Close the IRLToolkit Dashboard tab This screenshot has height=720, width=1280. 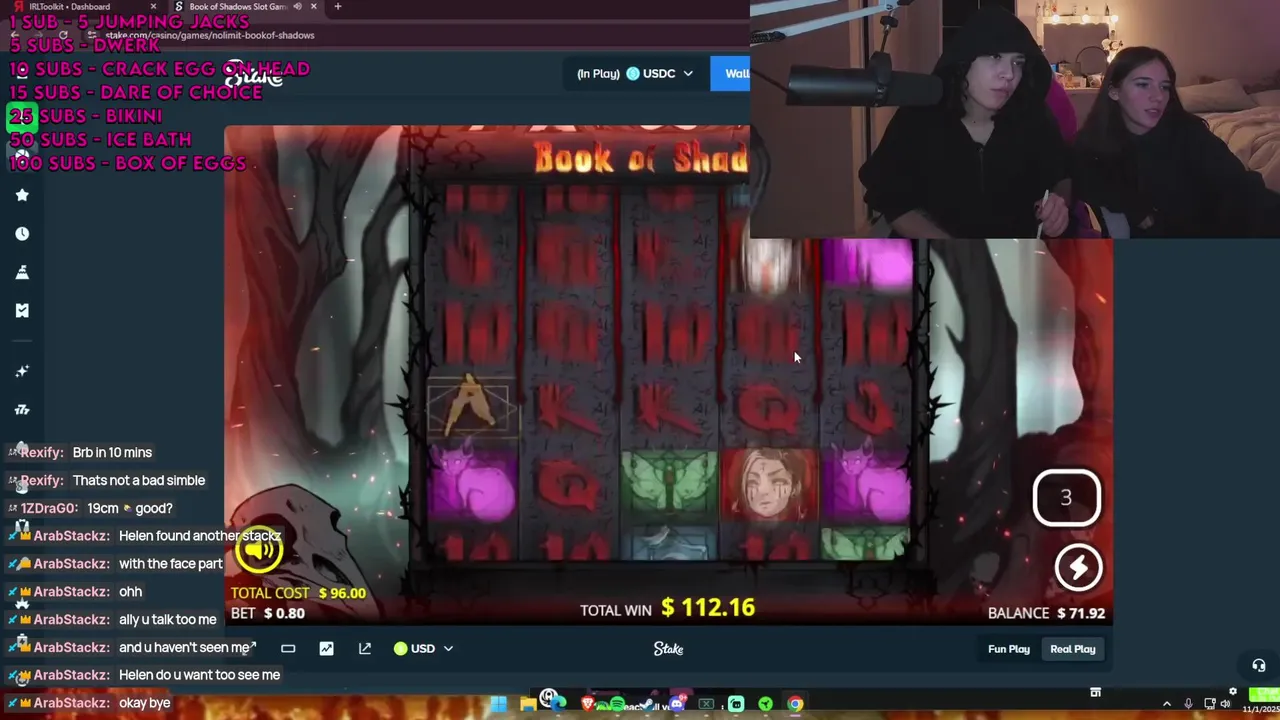point(153,7)
